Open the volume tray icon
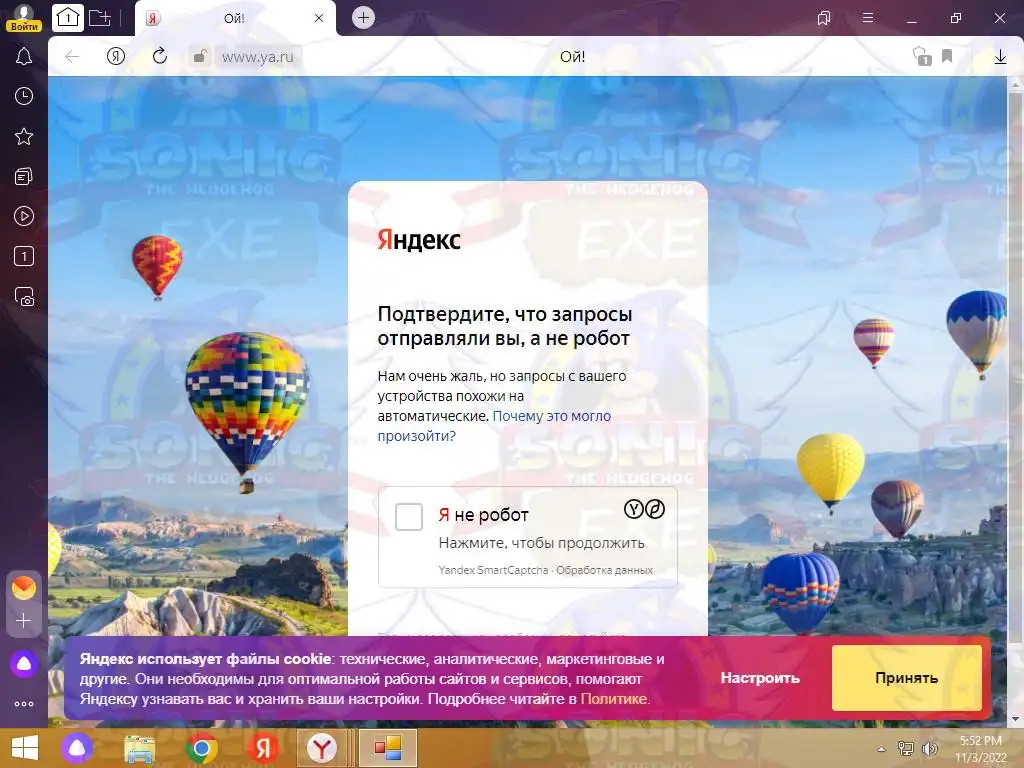1024x768 pixels. coord(929,749)
